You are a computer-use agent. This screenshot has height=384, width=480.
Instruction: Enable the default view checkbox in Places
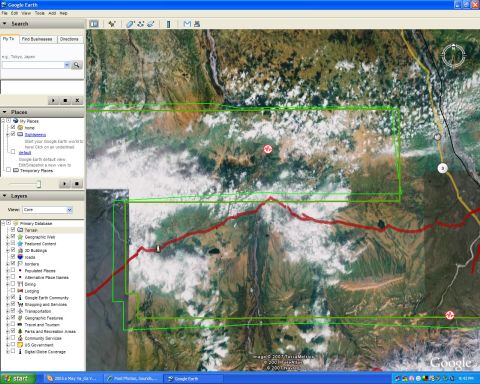13,152
